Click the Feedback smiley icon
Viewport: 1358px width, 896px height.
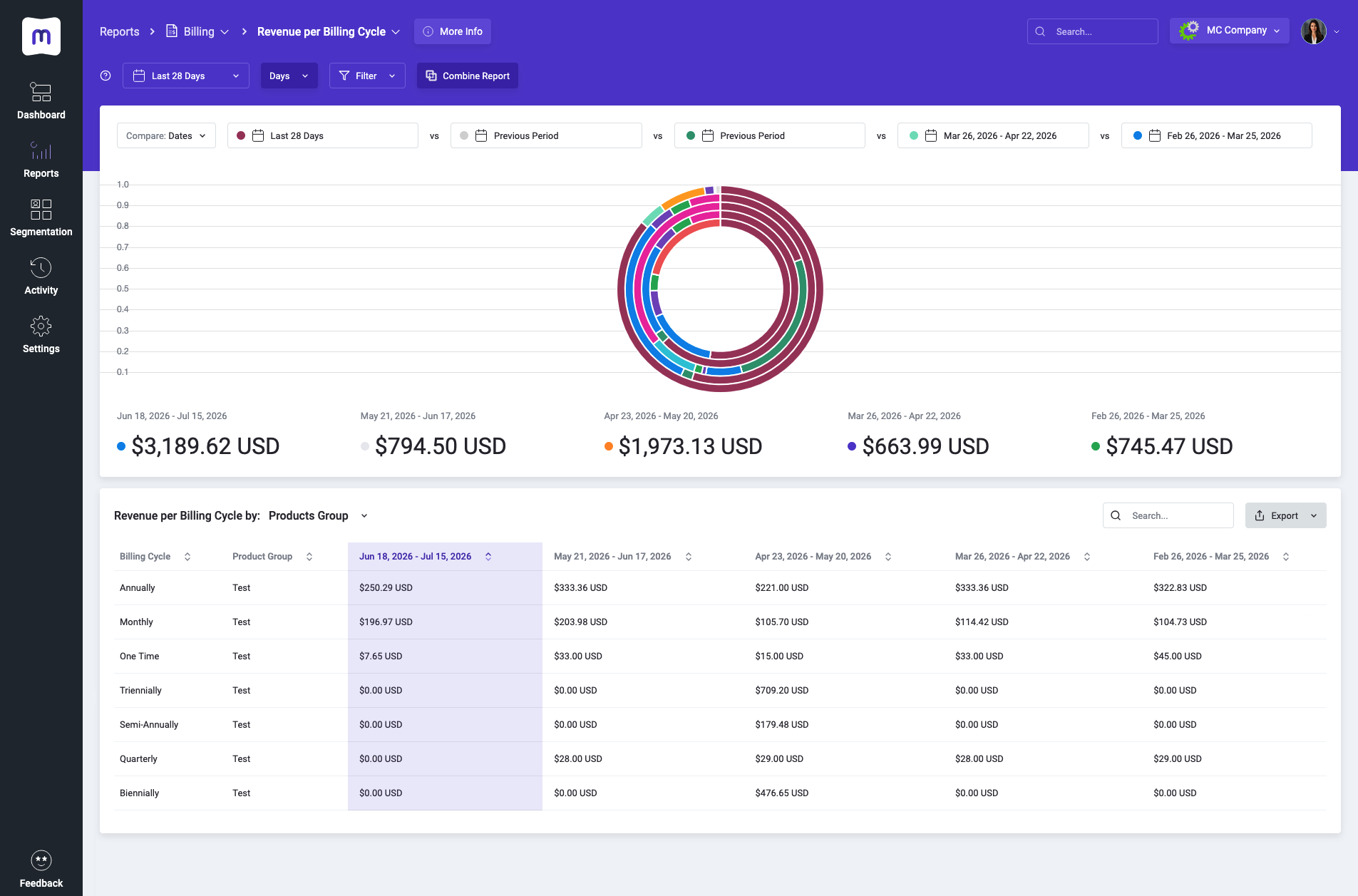pos(41,860)
